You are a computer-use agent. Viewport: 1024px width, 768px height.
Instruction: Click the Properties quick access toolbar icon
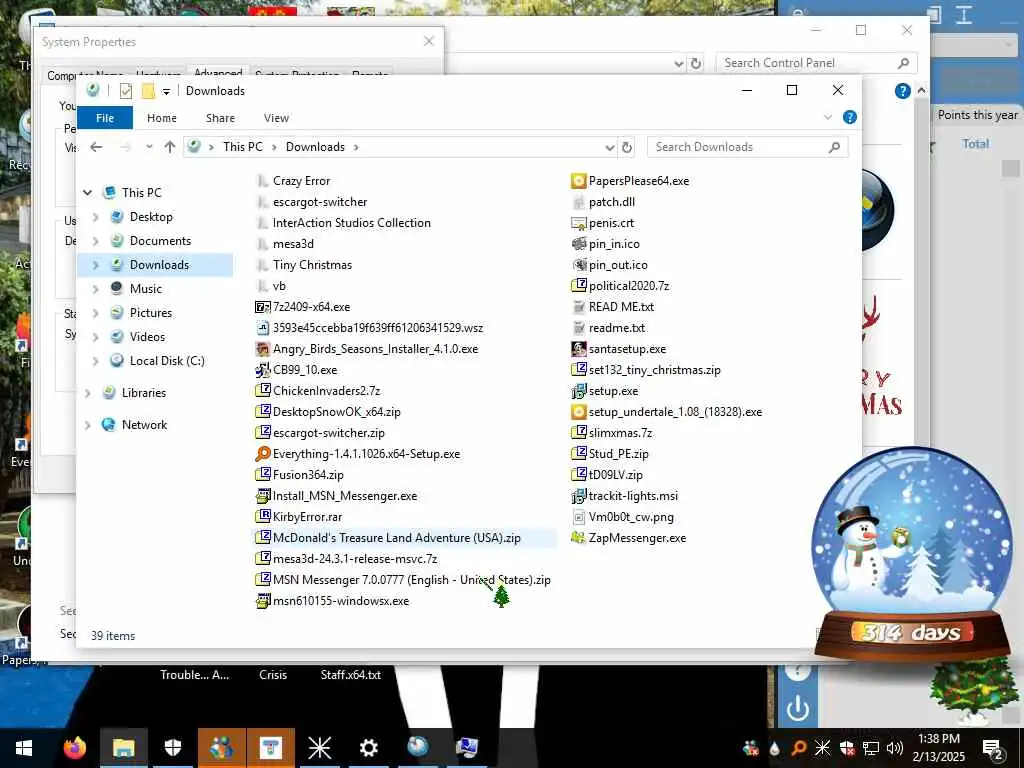[x=126, y=91]
